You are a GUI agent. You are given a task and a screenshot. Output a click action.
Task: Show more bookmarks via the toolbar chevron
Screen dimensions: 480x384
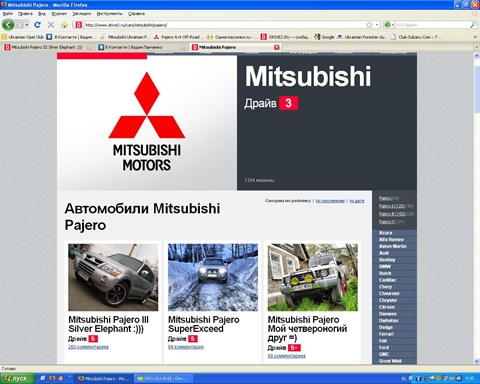pyautogui.click(x=476, y=37)
